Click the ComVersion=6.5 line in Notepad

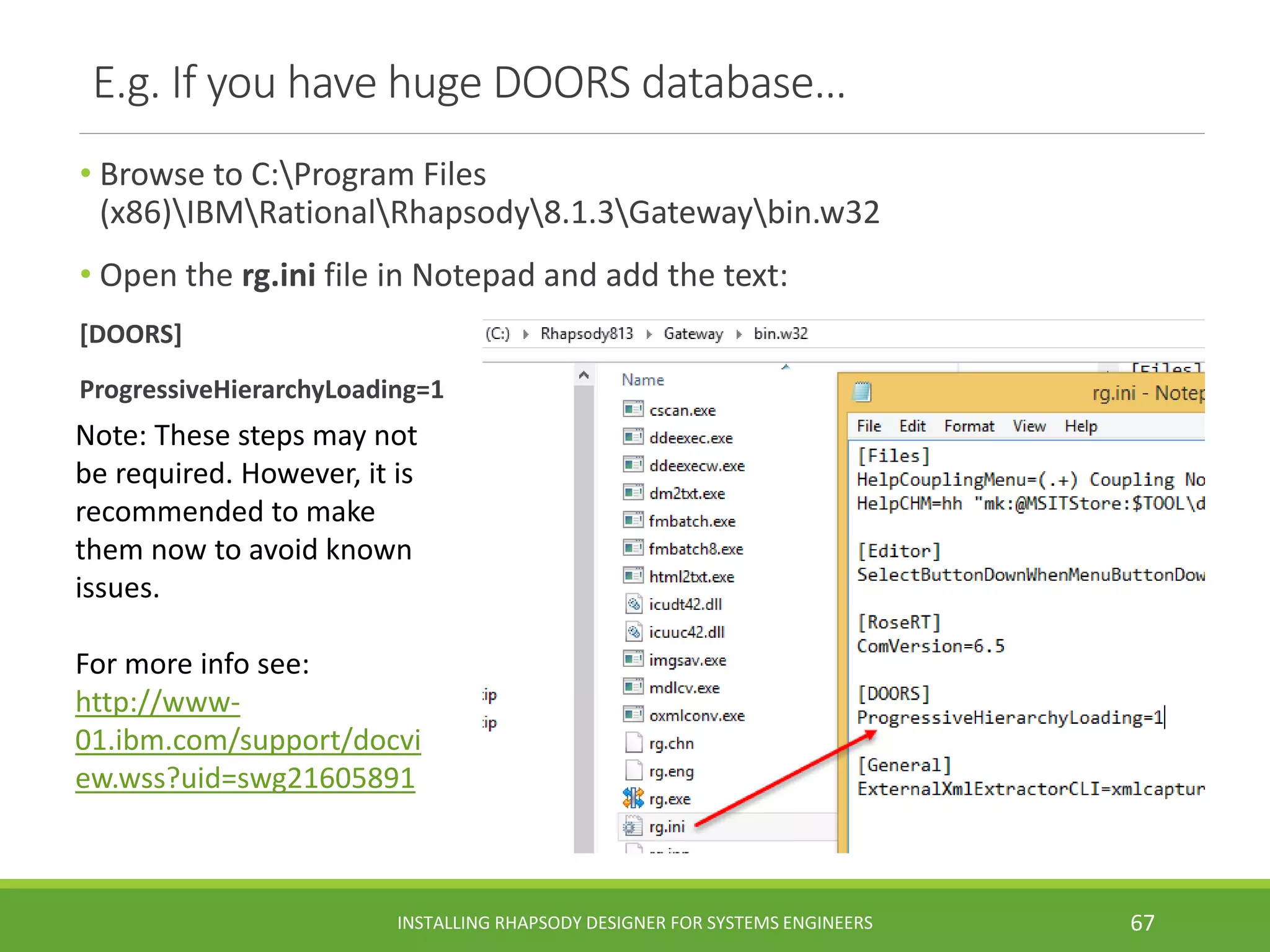[931, 646]
